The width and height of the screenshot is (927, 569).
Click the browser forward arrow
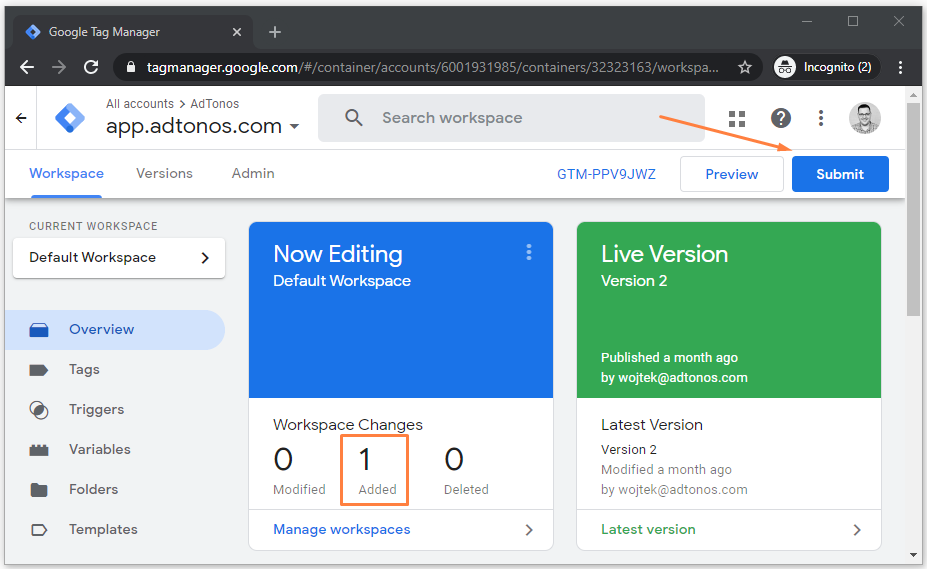(x=59, y=67)
